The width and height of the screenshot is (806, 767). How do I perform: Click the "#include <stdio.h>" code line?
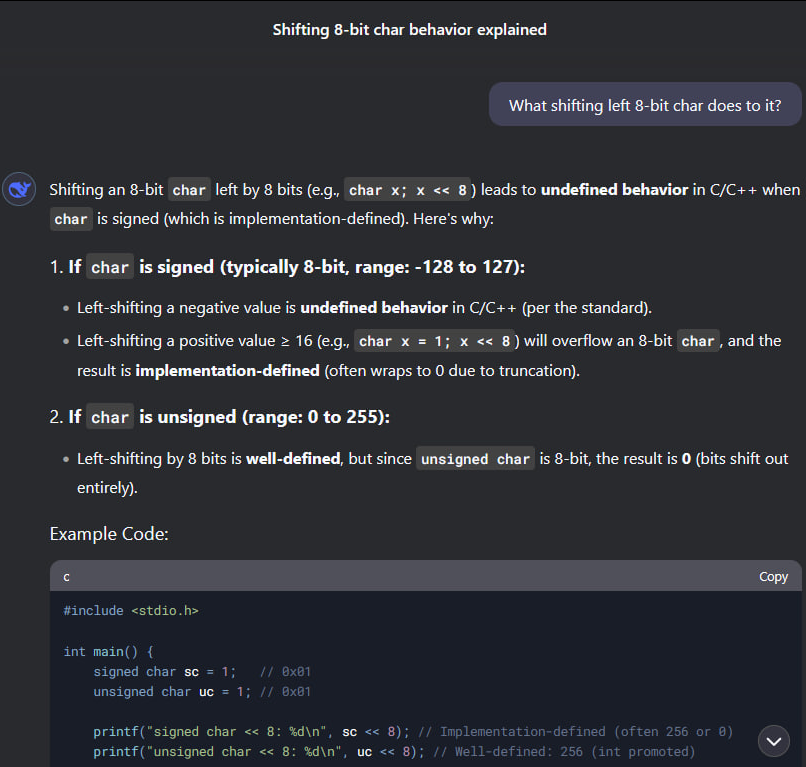point(131,610)
